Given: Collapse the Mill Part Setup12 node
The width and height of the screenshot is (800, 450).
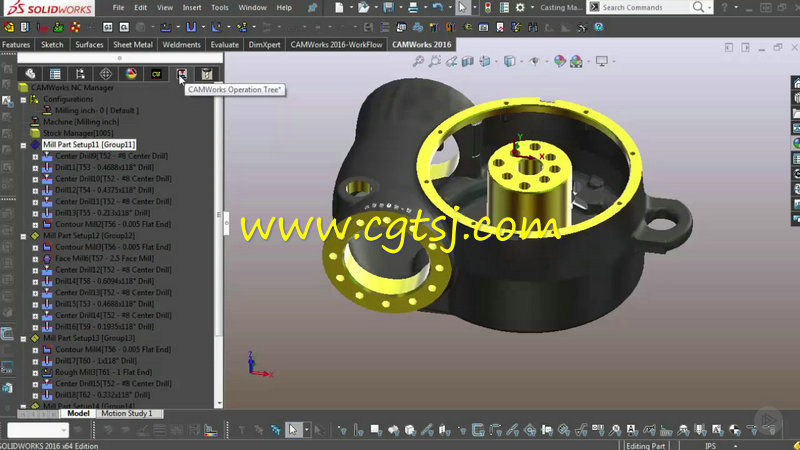Looking at the screenshot, I should 23,236.
